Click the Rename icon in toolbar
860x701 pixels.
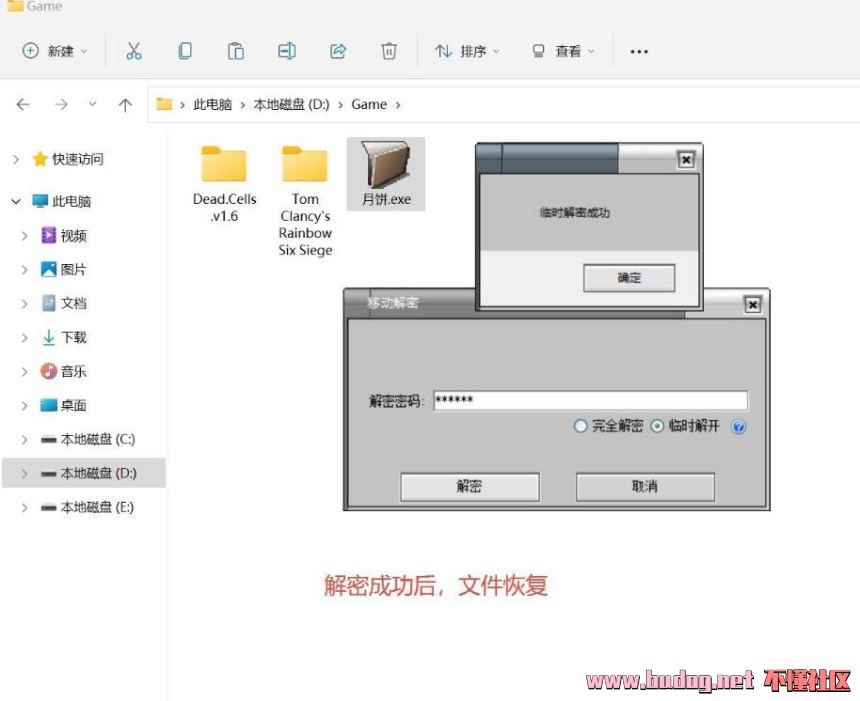click(287, 51)
